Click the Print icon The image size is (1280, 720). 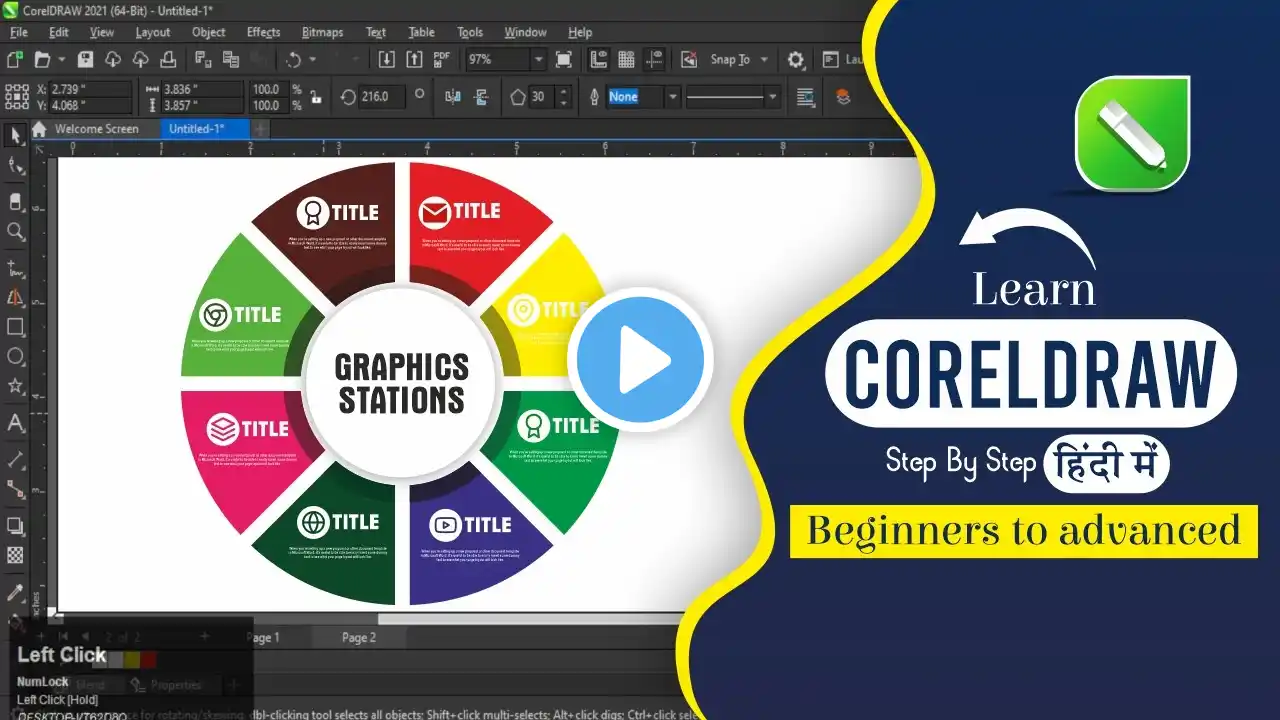pos(169,60)
